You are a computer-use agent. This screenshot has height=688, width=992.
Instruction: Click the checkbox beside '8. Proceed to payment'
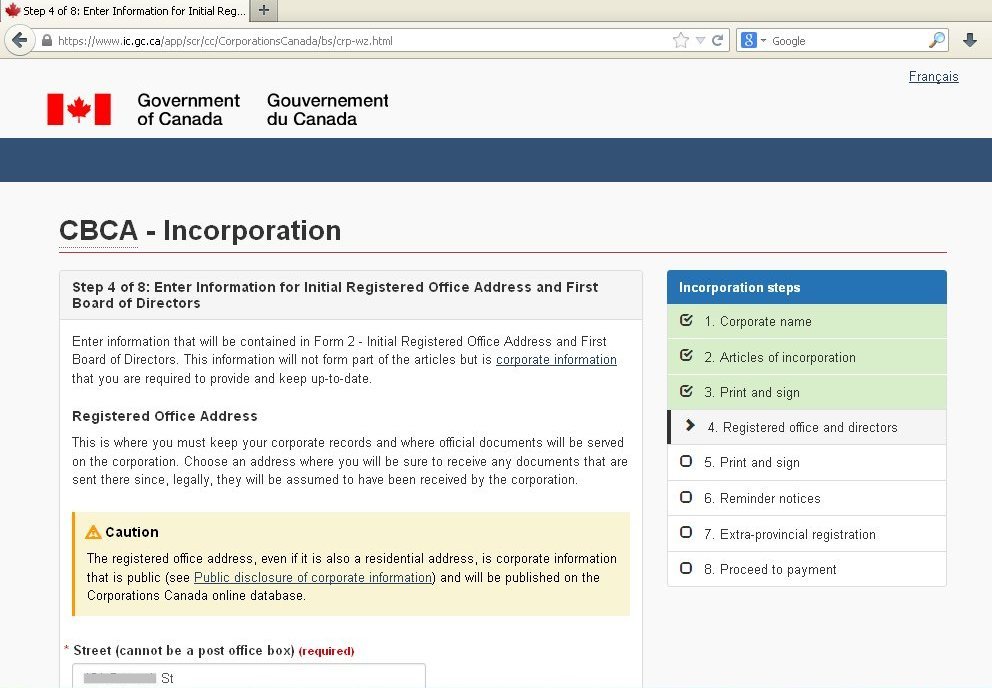[x=686, y=569]
